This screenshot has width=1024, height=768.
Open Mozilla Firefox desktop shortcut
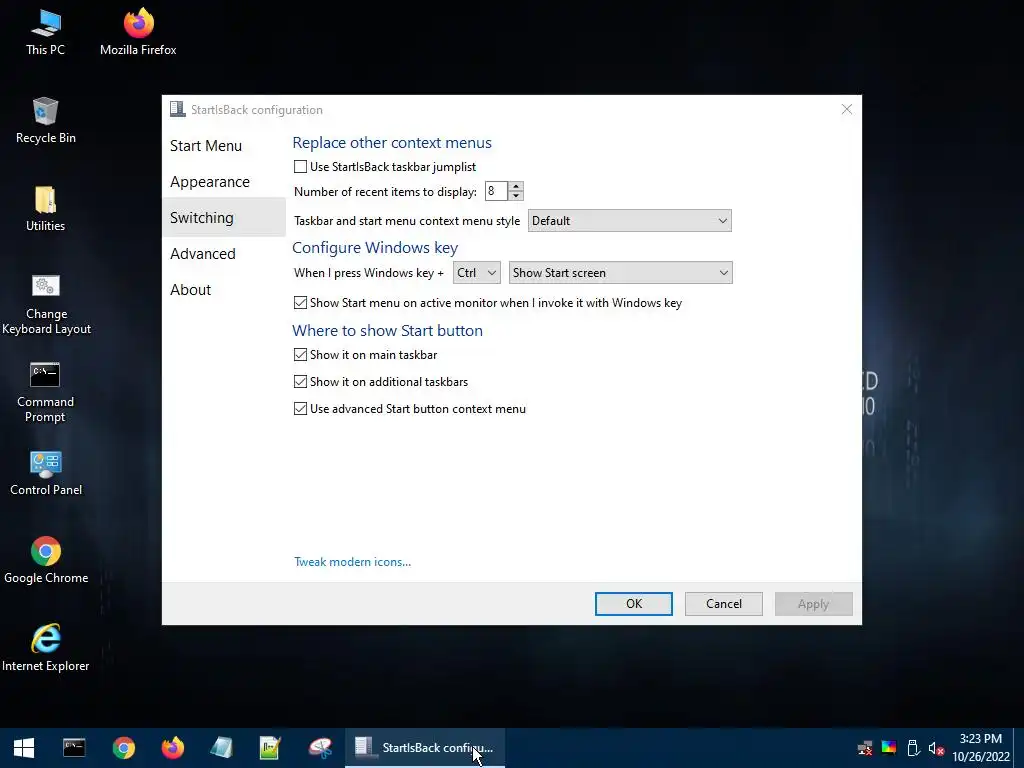click(x=138, y=32)
